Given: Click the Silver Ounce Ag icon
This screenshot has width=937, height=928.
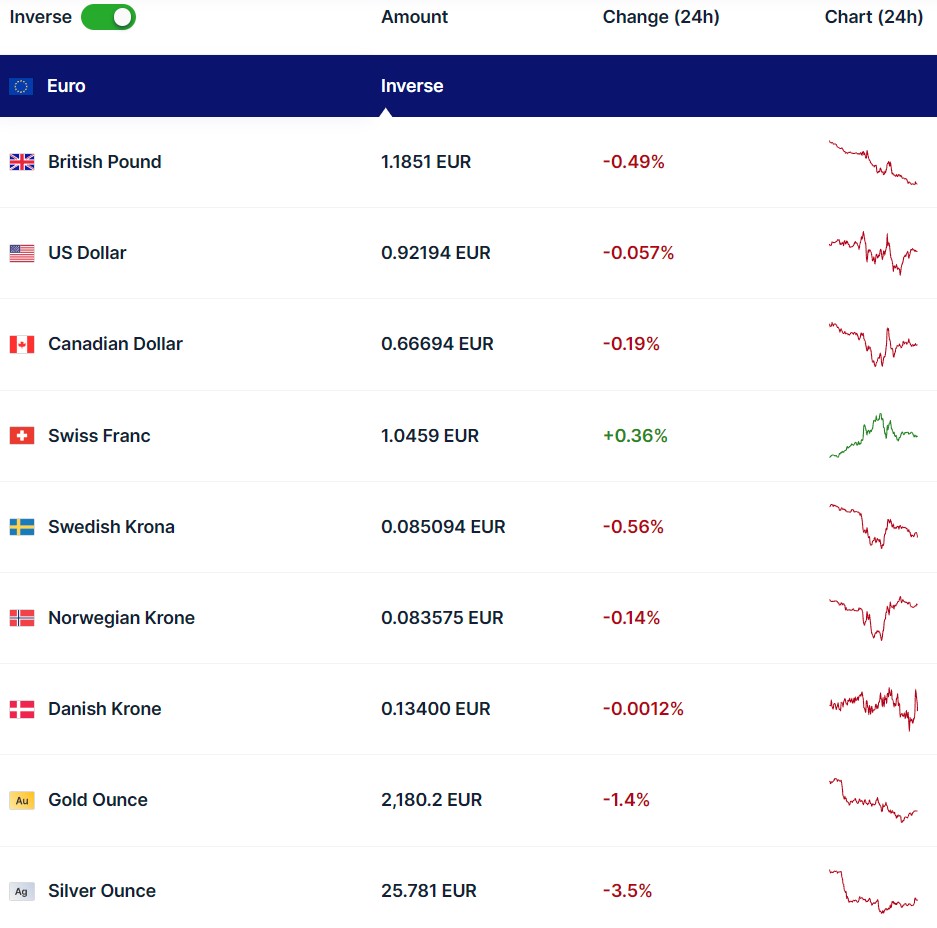Looking at the screenshot, I should (x=22, y=891).
